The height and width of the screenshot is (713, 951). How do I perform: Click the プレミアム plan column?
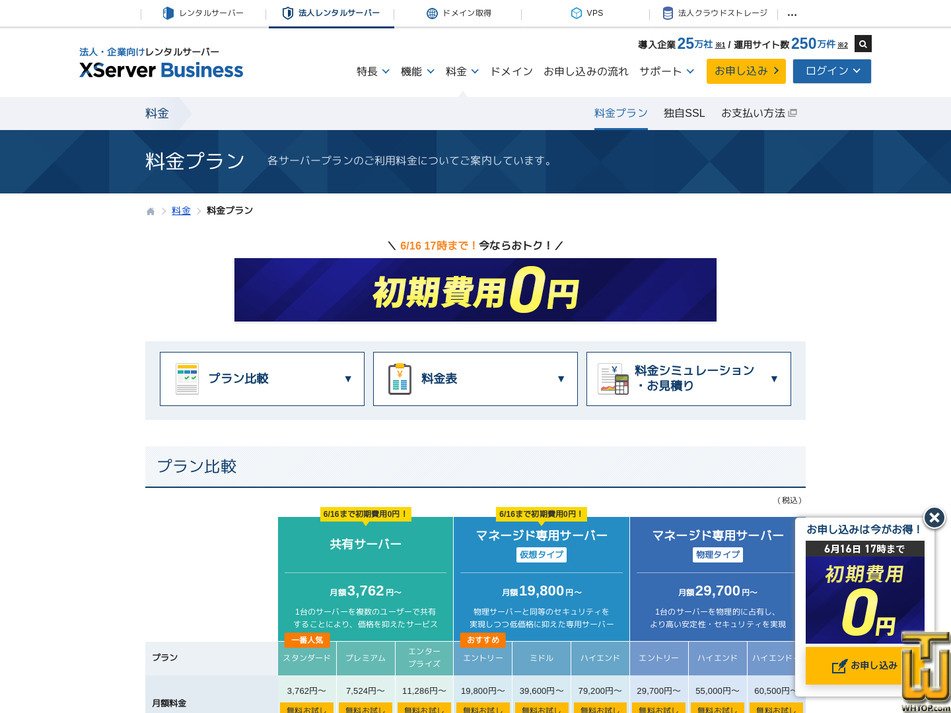tap(366, 658)
